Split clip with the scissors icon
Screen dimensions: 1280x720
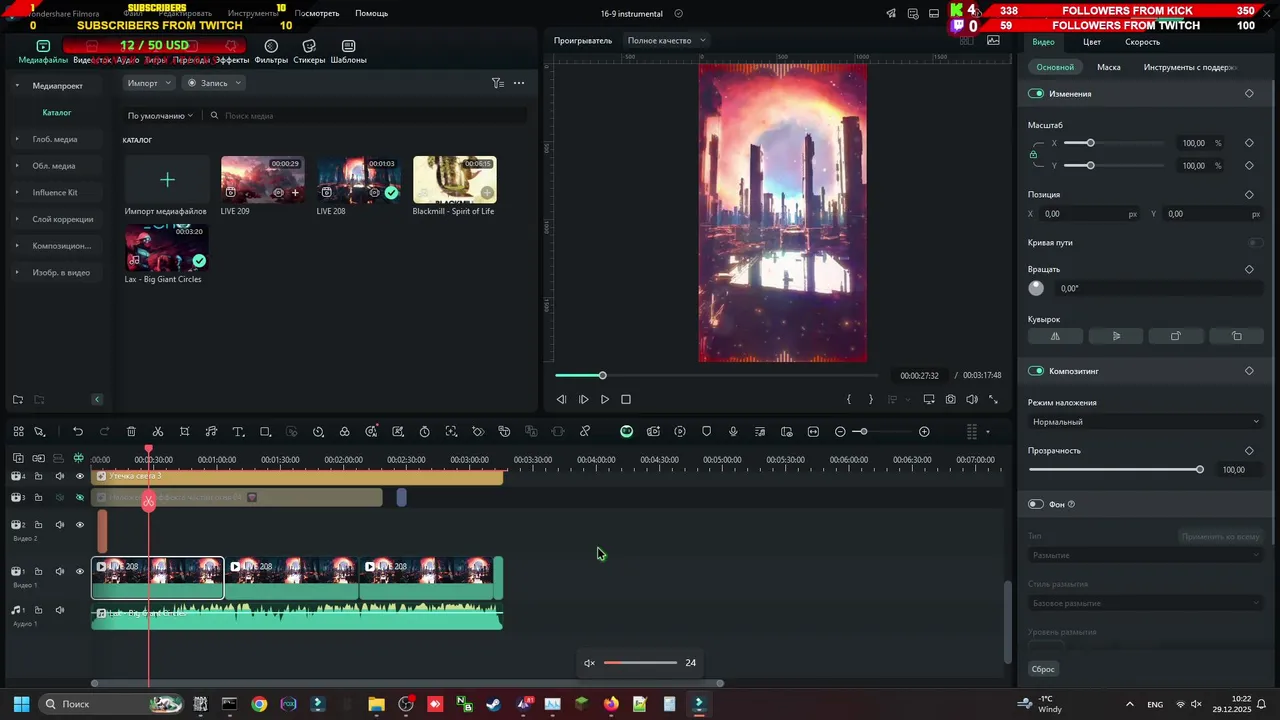tap(158, 432)
